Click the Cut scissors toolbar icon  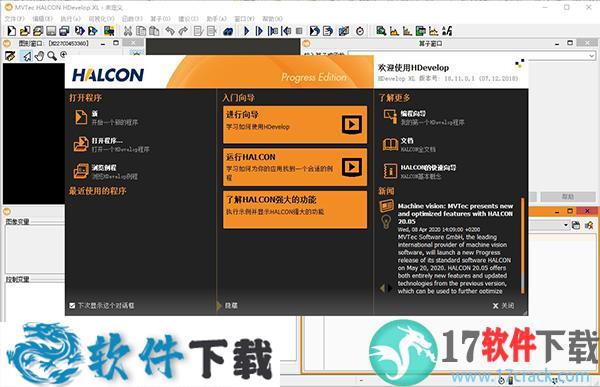(128, 31)
